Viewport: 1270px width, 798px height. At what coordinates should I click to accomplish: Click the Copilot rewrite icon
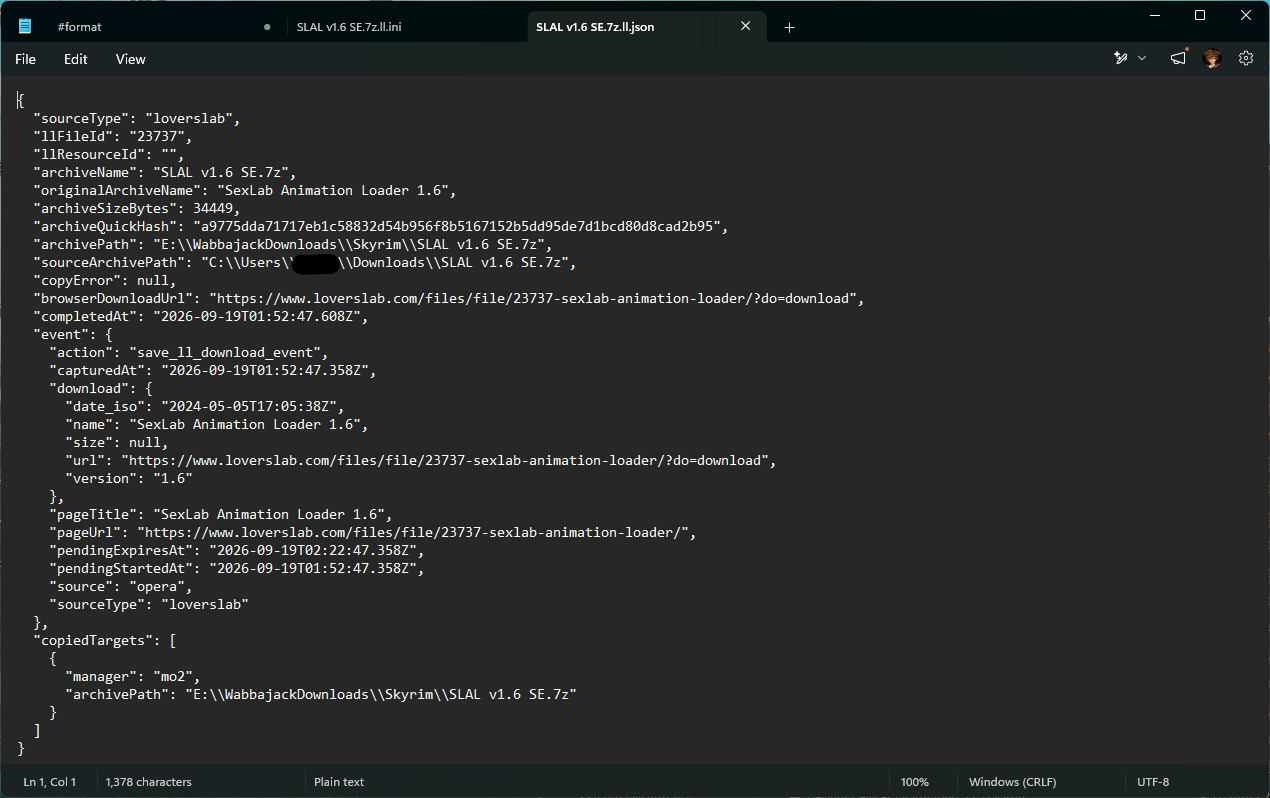point(1121,59)
